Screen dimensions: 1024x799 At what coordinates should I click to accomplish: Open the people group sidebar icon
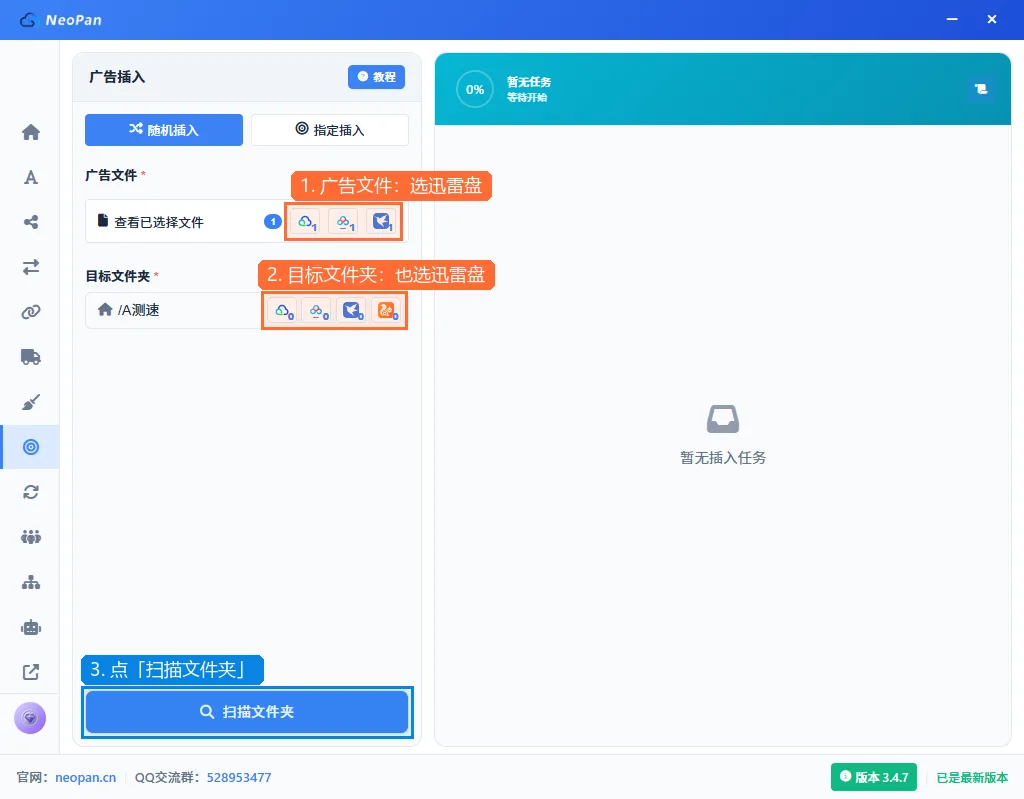tap(31, 537)
